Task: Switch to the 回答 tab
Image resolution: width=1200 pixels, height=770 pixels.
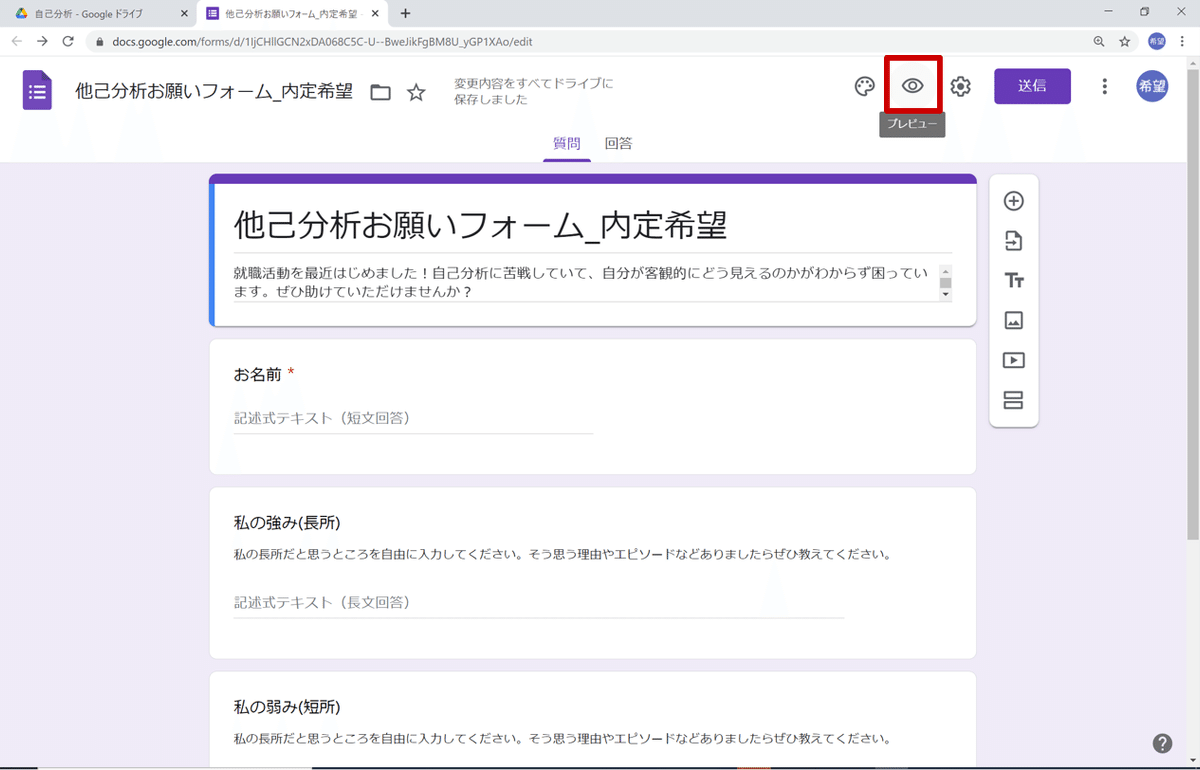Action: pyautogui.click(x=618, y=143)
